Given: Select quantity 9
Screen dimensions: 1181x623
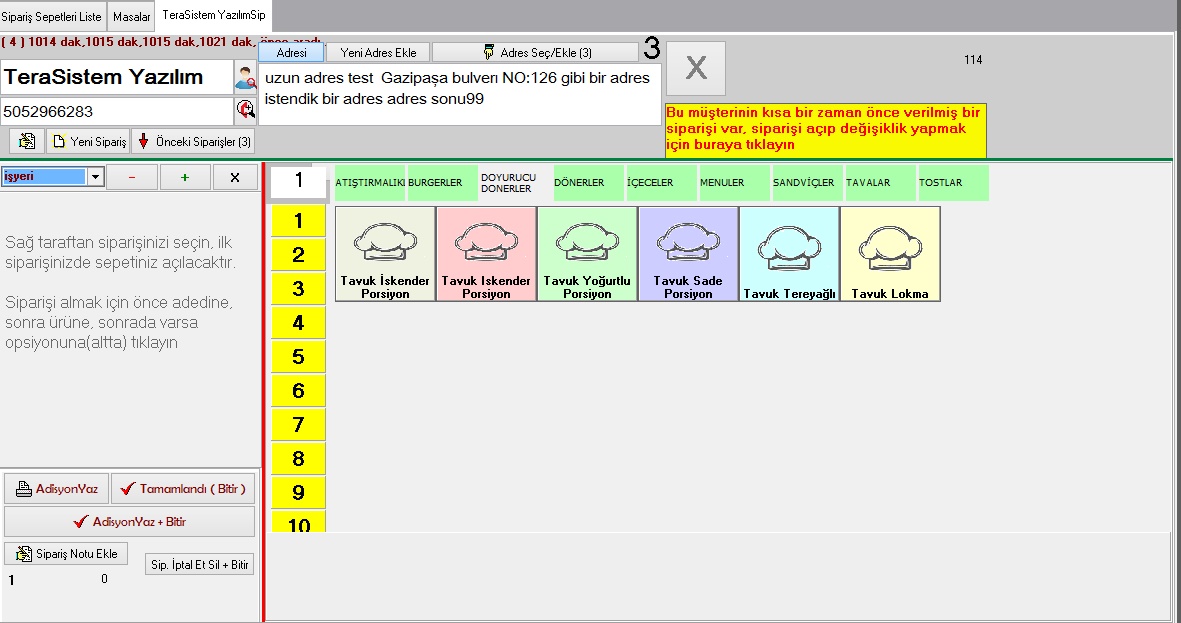Looking at the screenshot, I should (298, 492).
